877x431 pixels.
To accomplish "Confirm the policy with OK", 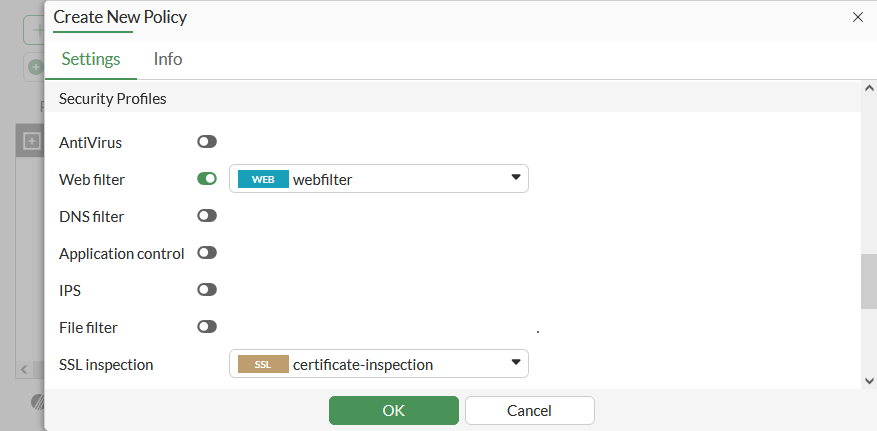I will tap(393, 410).
